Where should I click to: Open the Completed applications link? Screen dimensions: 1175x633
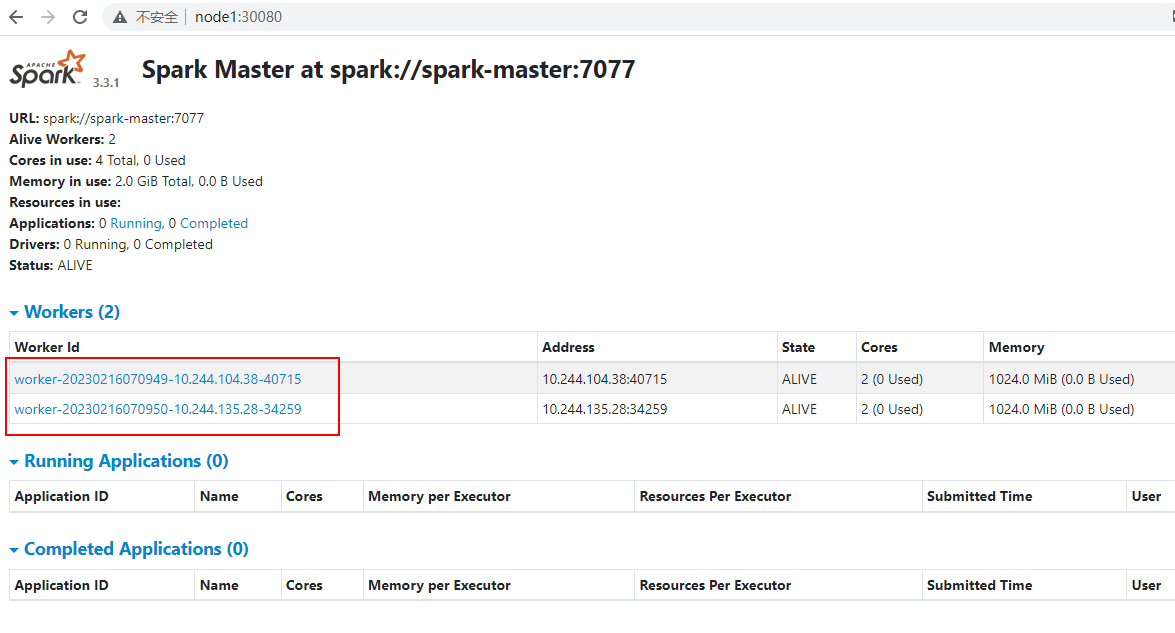click(214, 223)
